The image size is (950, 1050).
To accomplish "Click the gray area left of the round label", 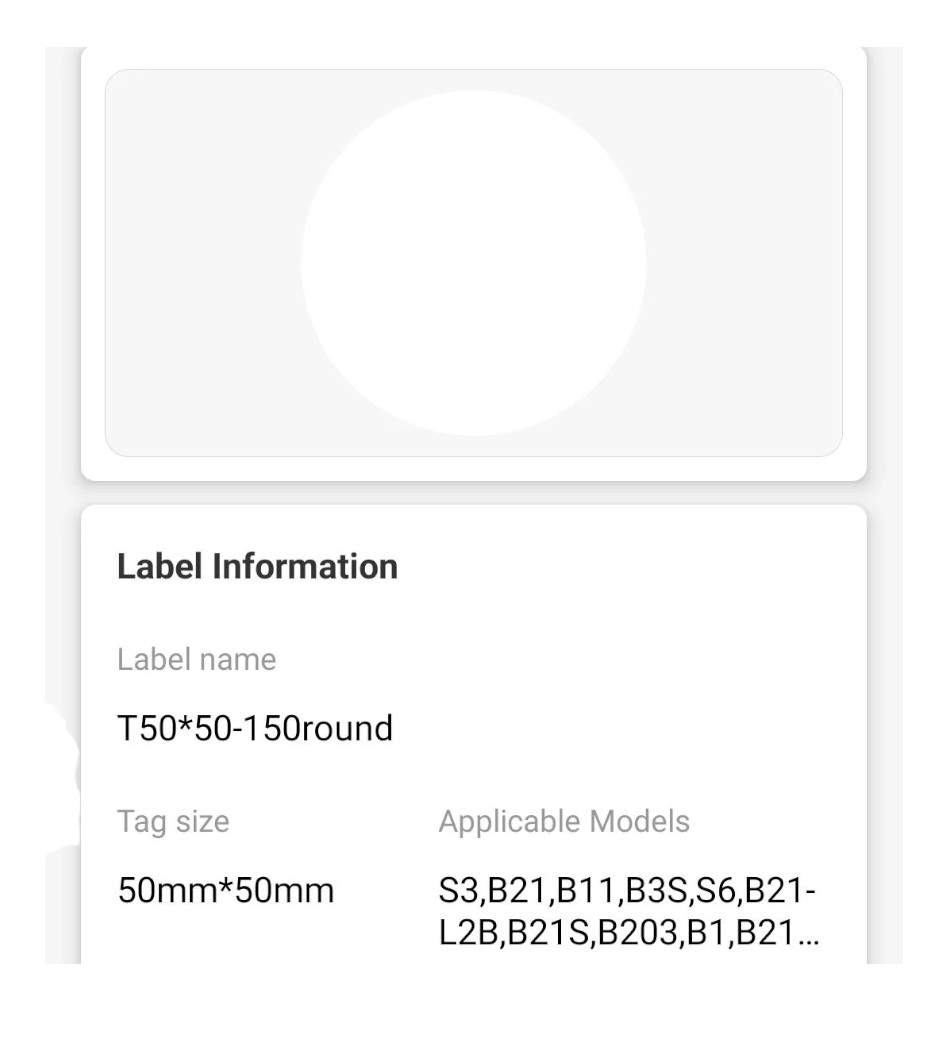I will 200,263.
